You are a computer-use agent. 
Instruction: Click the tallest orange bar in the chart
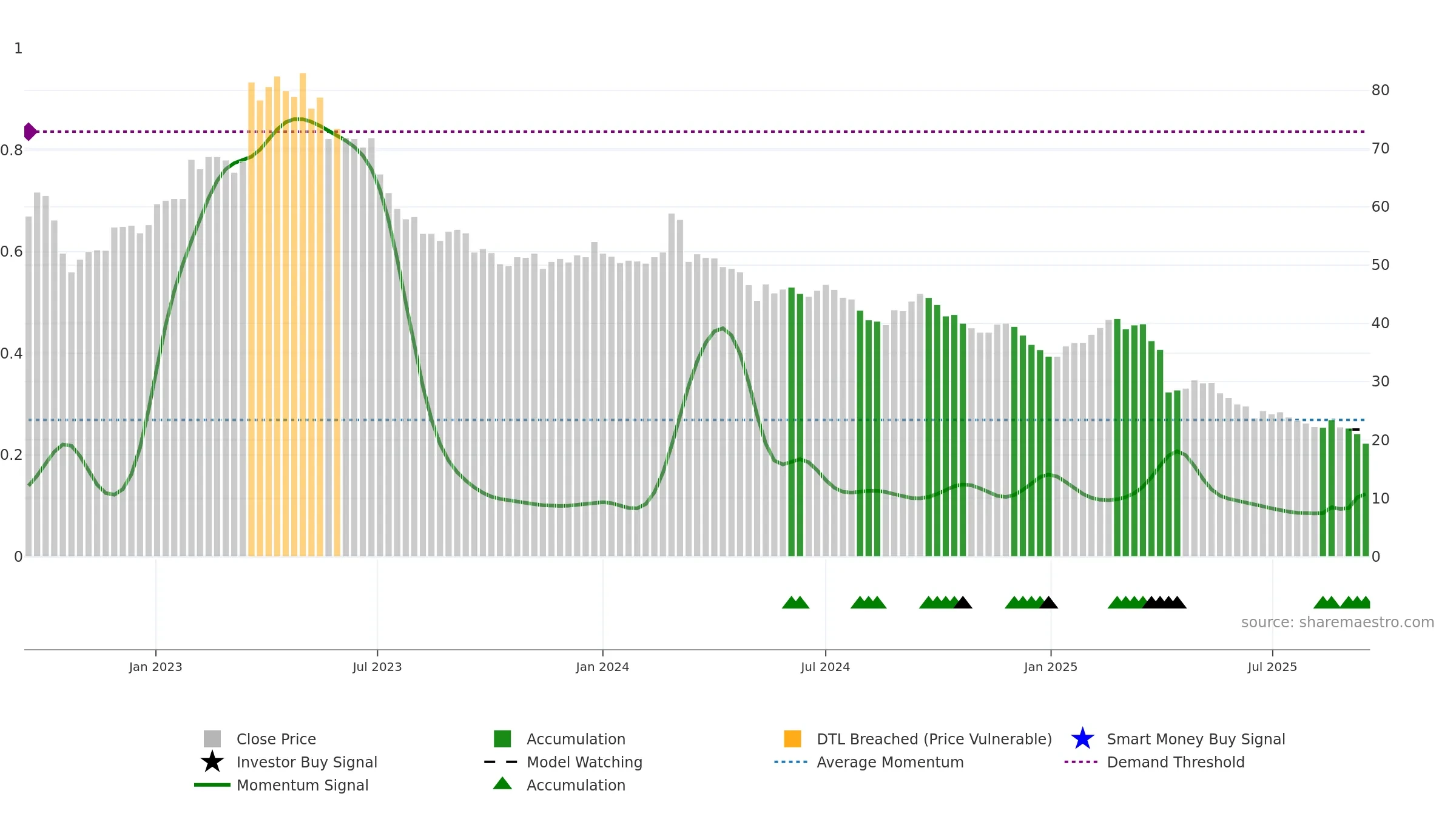point(303,314)
